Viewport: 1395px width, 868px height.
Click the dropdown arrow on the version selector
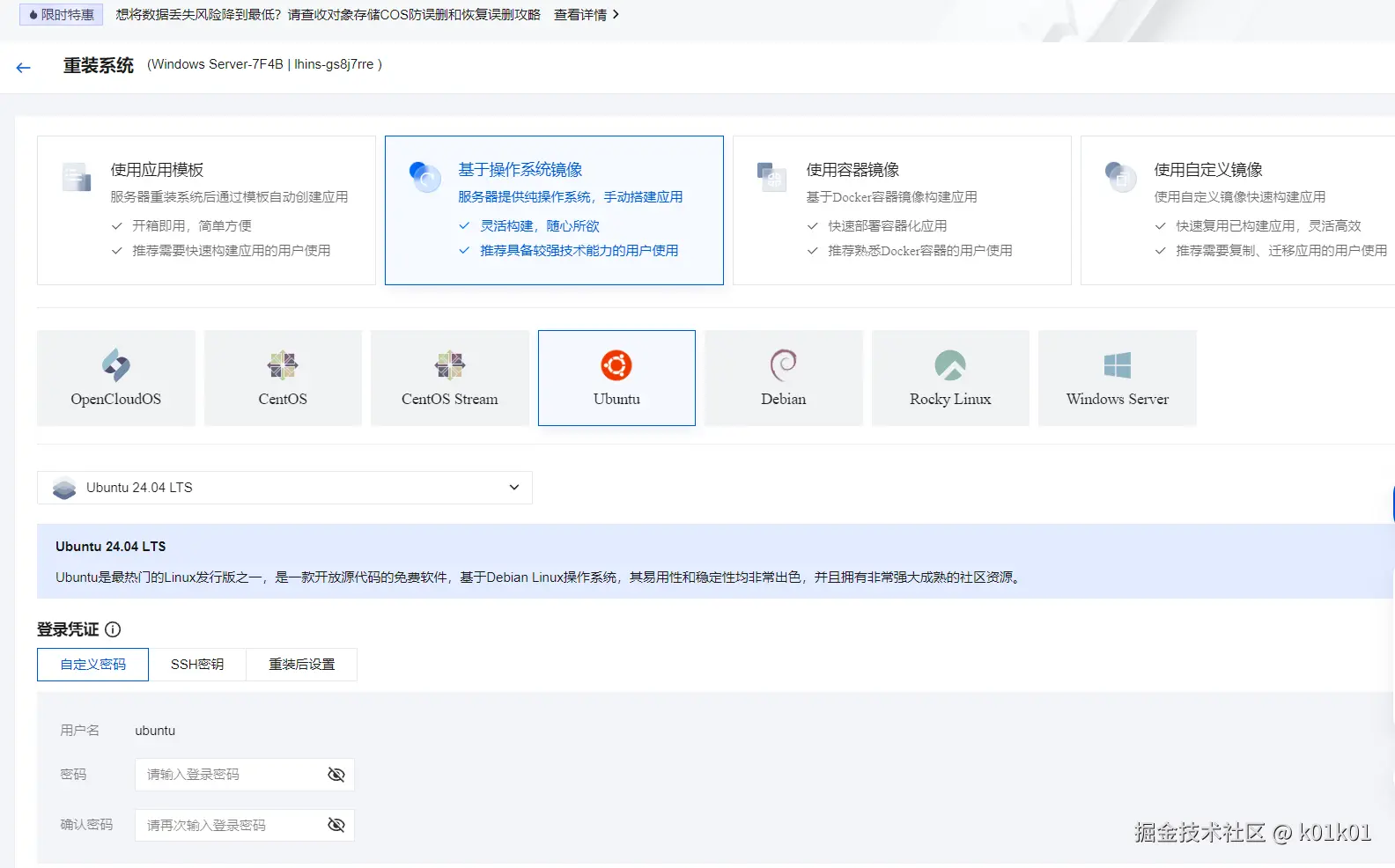click(x=514, y=488)
